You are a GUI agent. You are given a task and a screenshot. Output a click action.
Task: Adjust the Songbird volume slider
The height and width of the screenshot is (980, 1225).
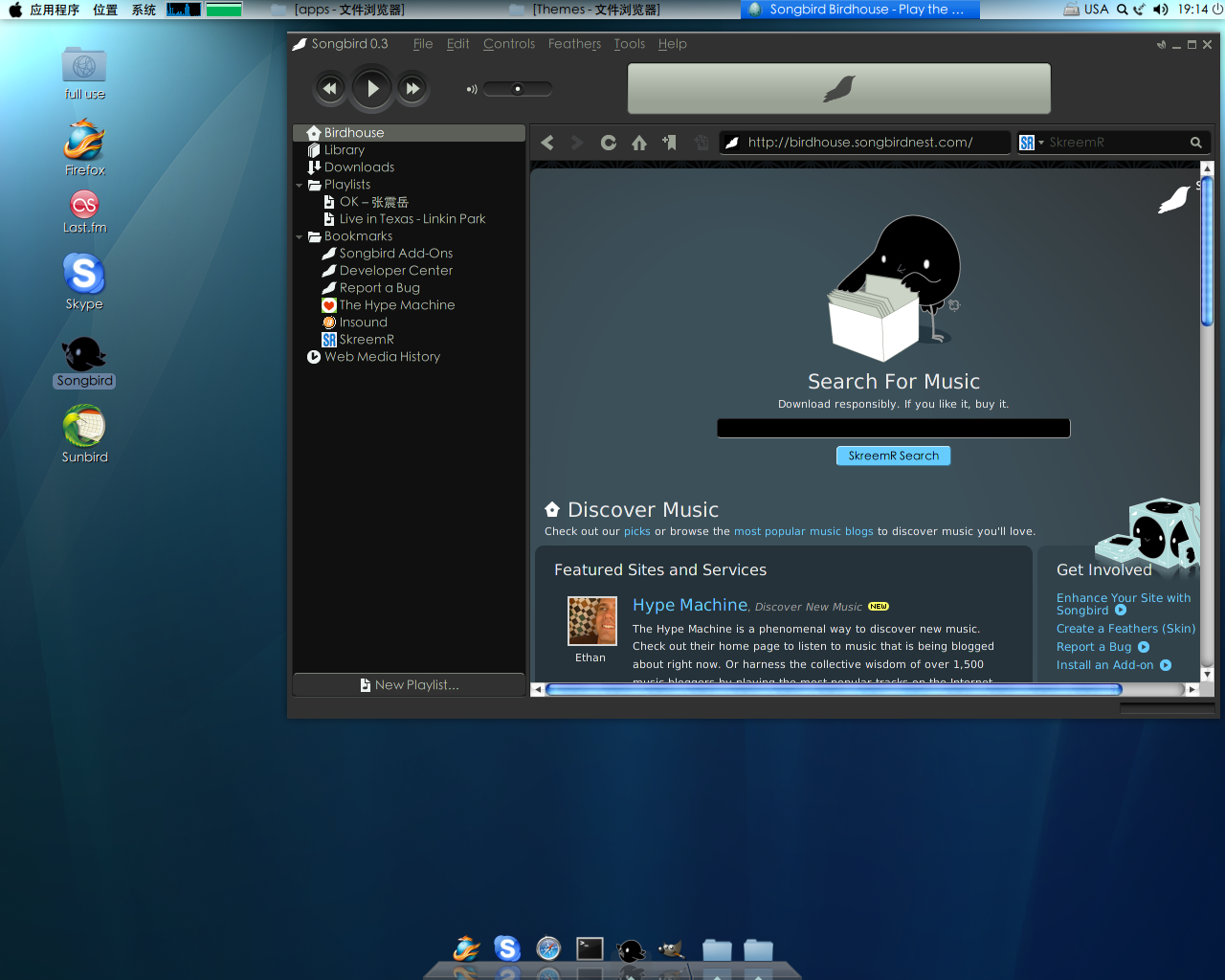[x=518, y=89]
